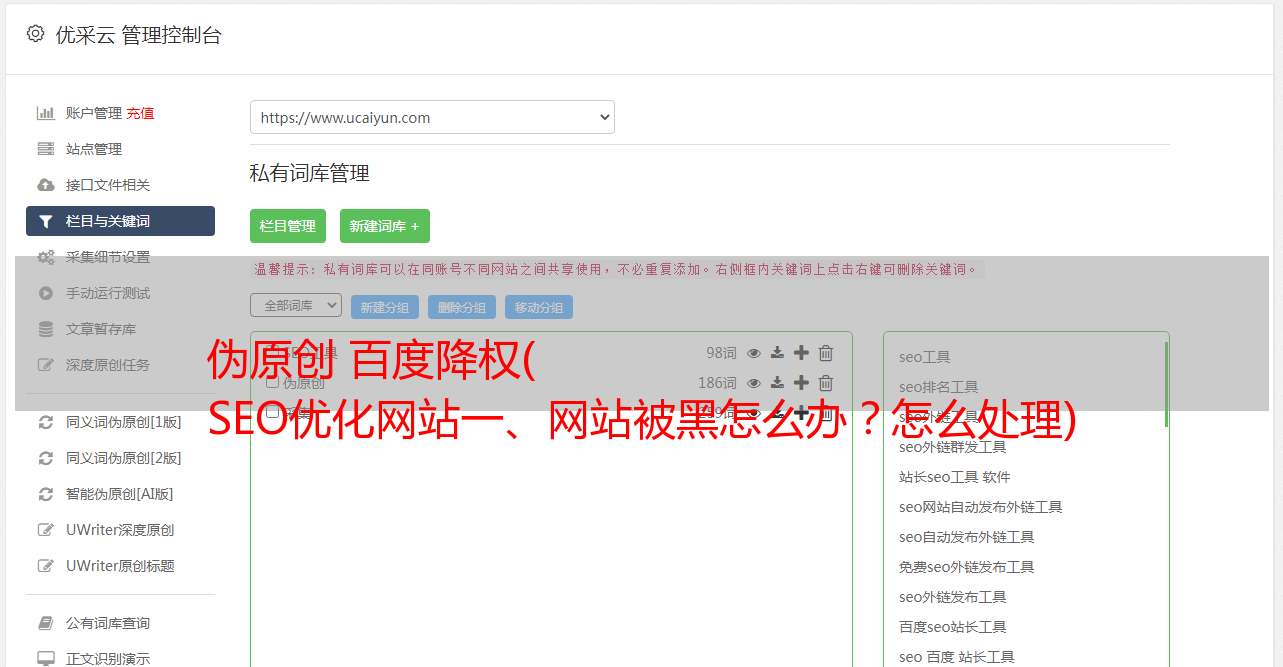
Task: Click the book icon for 公有词库查询
Action: click(46, 623)
